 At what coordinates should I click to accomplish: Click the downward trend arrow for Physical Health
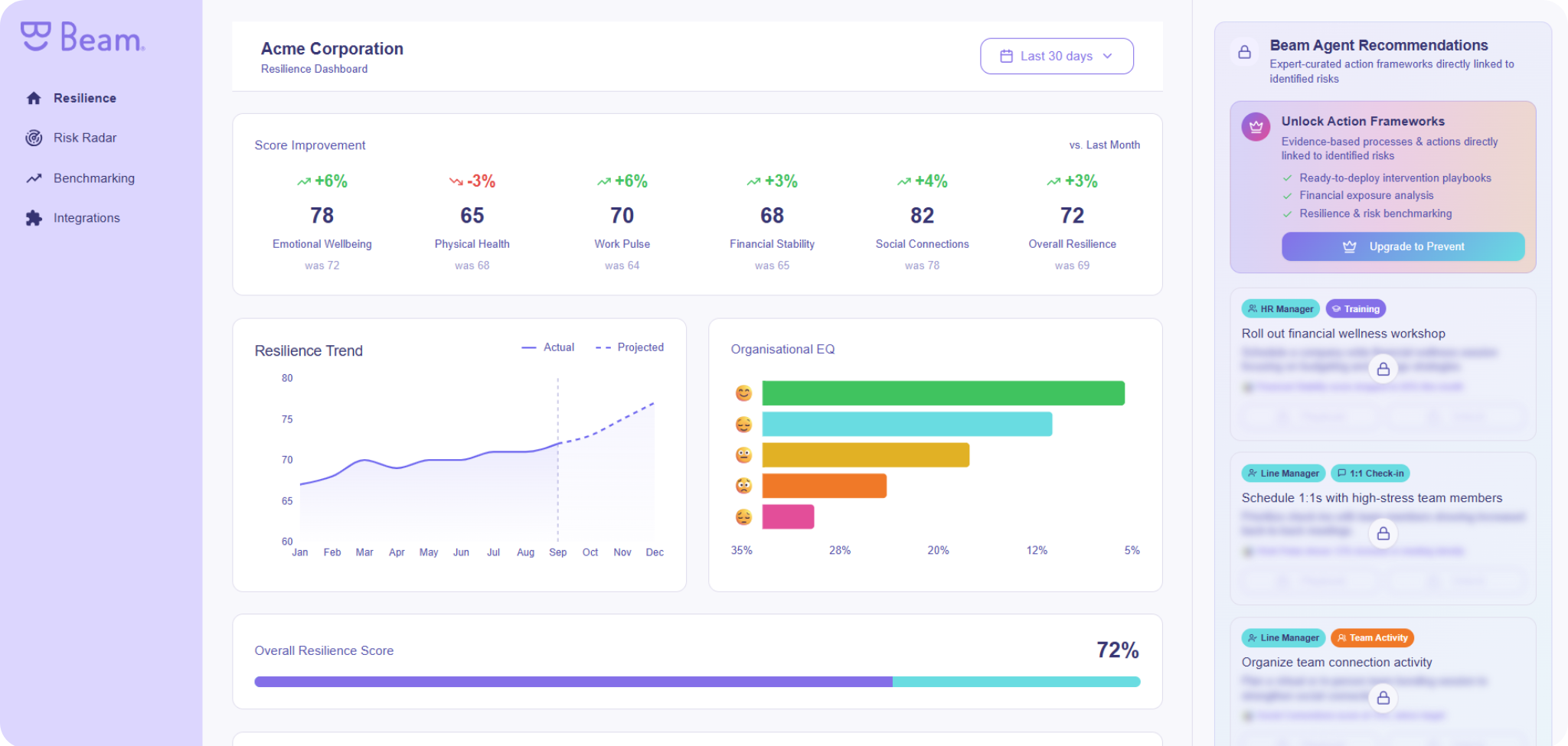point(456,181)
